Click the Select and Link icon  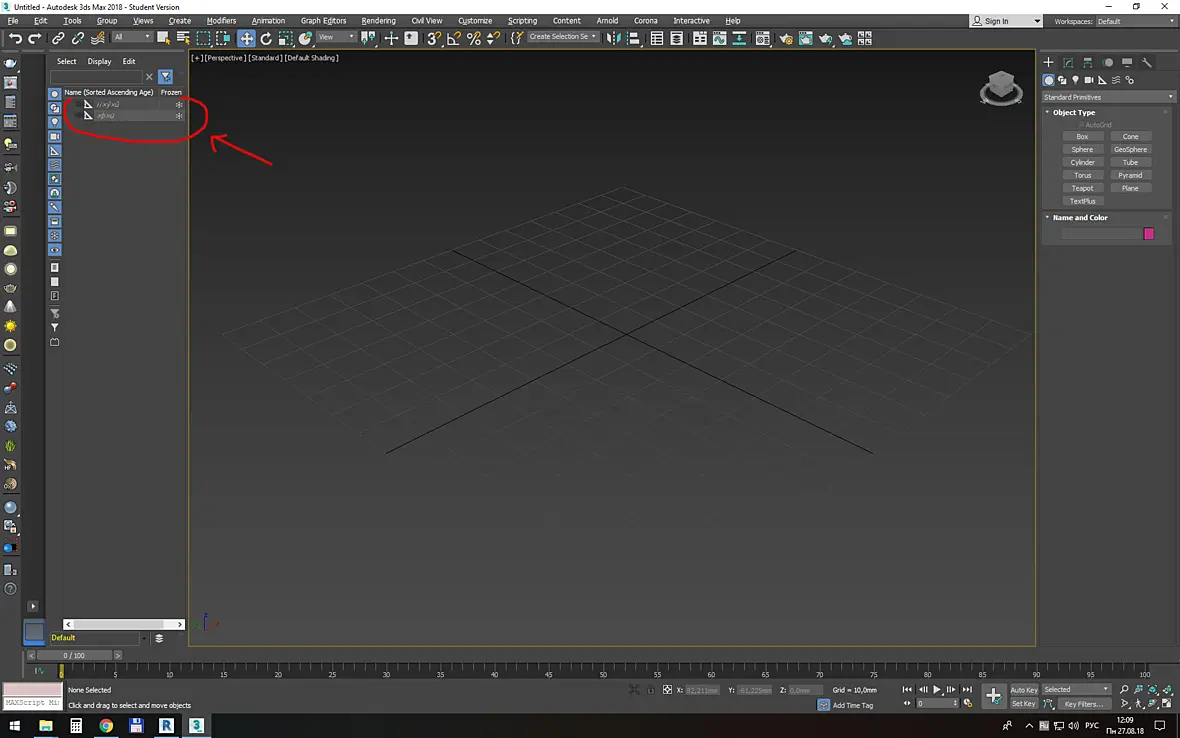[x=58, y=38]
